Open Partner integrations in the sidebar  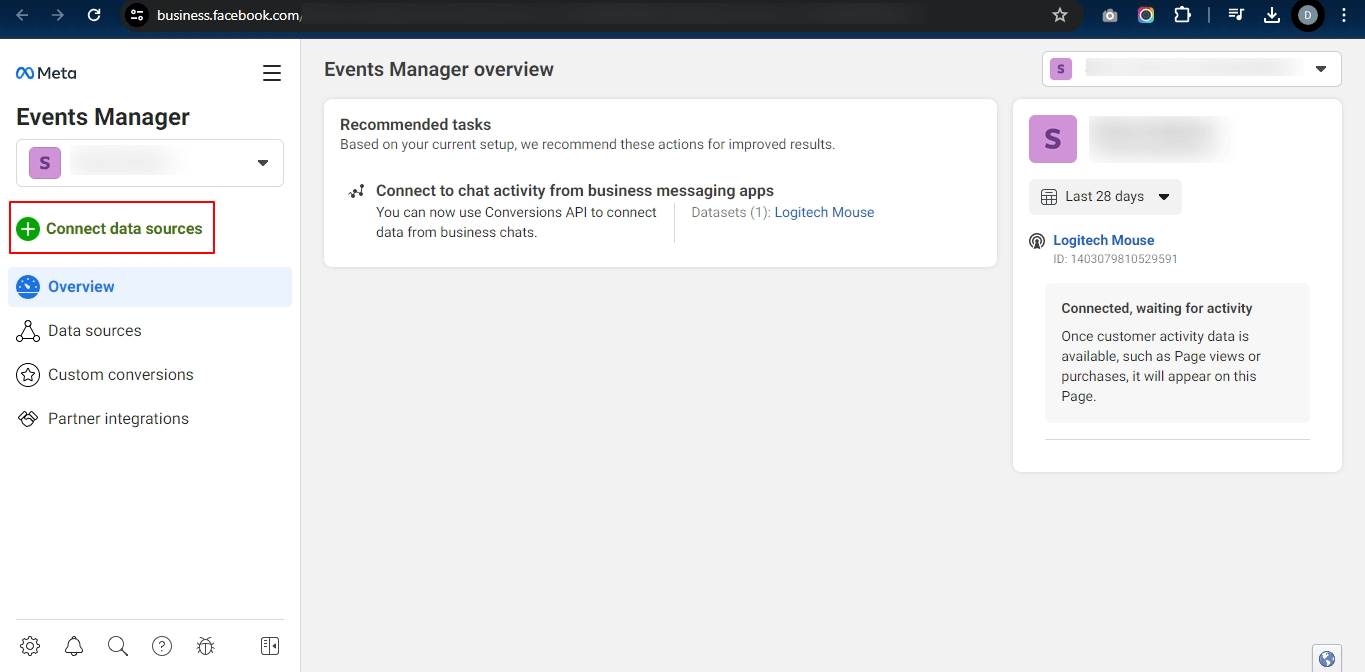pos(150,419)
